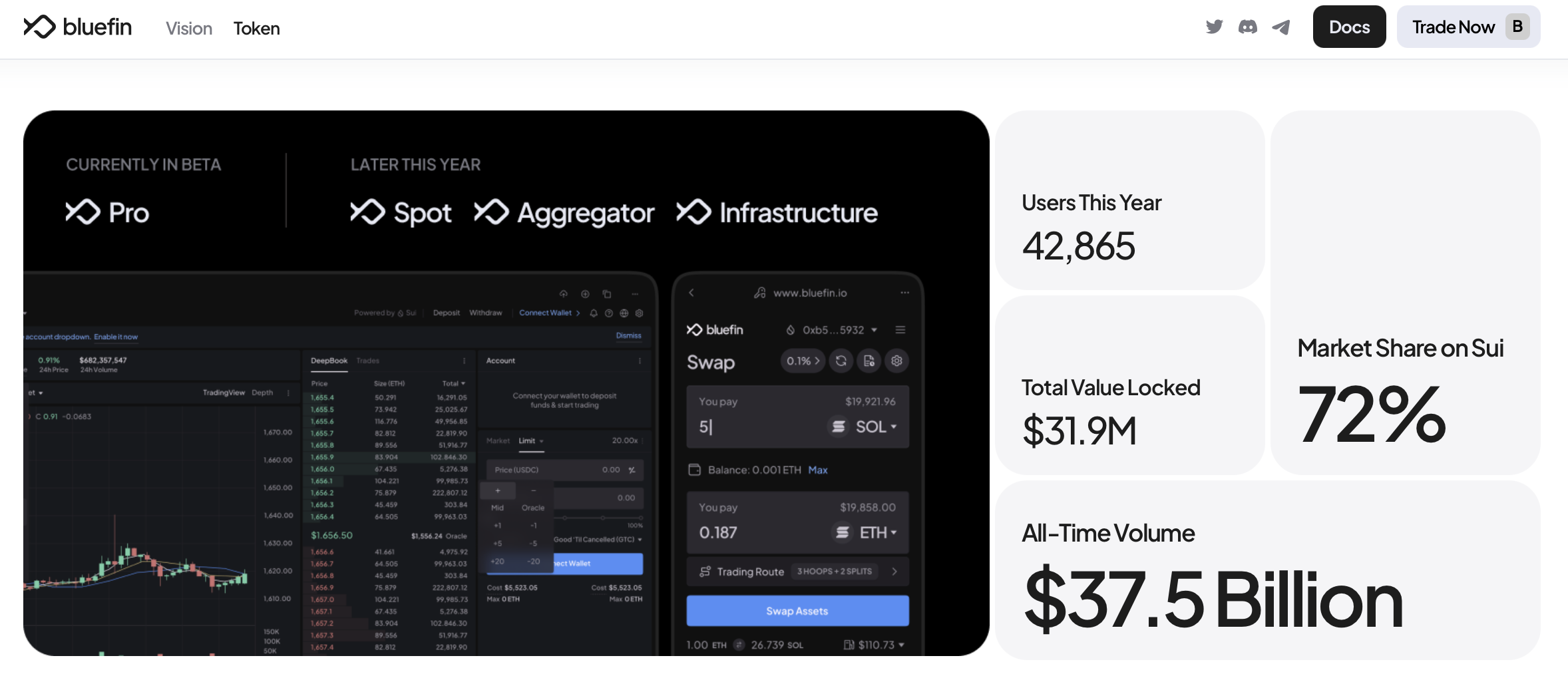Click the Connect Wallet link in top bar

click(x=549, y=313)
